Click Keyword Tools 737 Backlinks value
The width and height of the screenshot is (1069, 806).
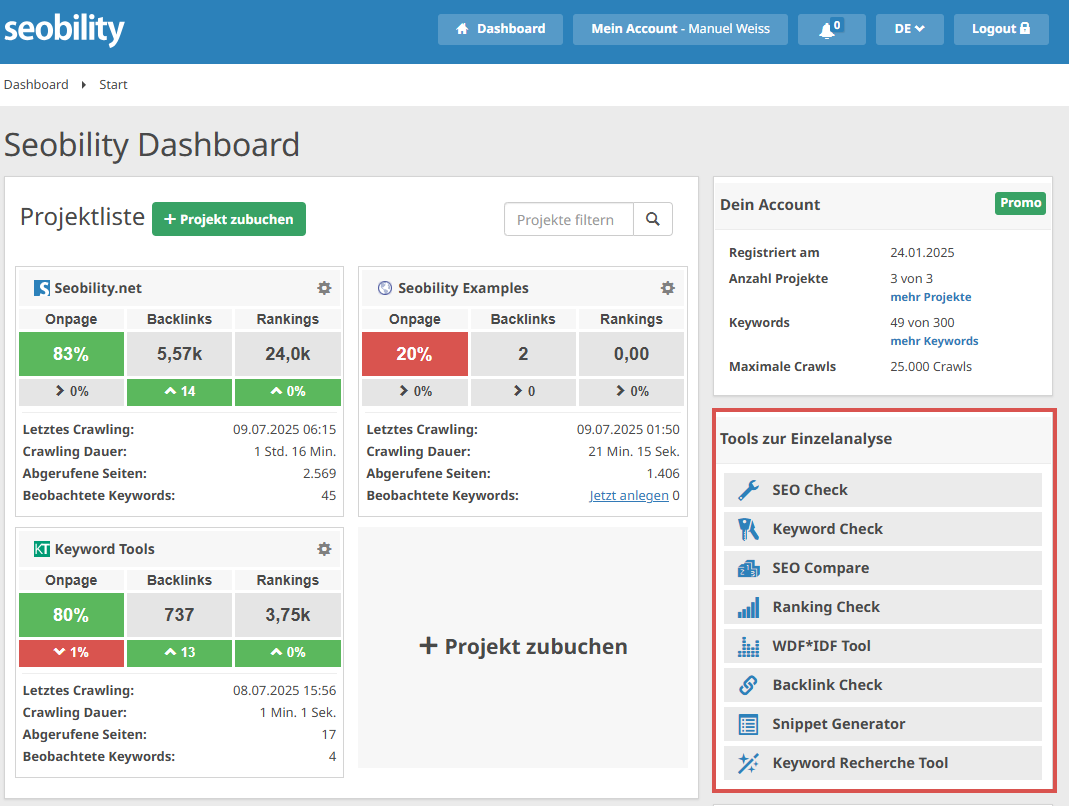pos(179,615)
